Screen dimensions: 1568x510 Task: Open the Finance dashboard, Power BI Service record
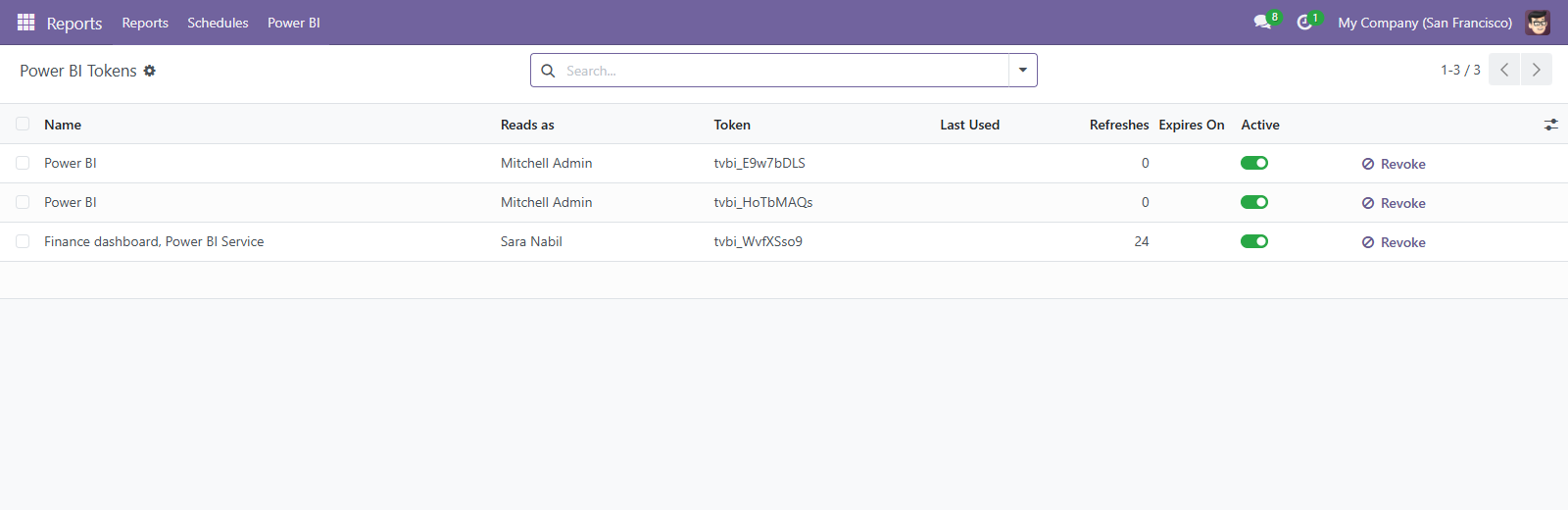[x=154, y=241]
